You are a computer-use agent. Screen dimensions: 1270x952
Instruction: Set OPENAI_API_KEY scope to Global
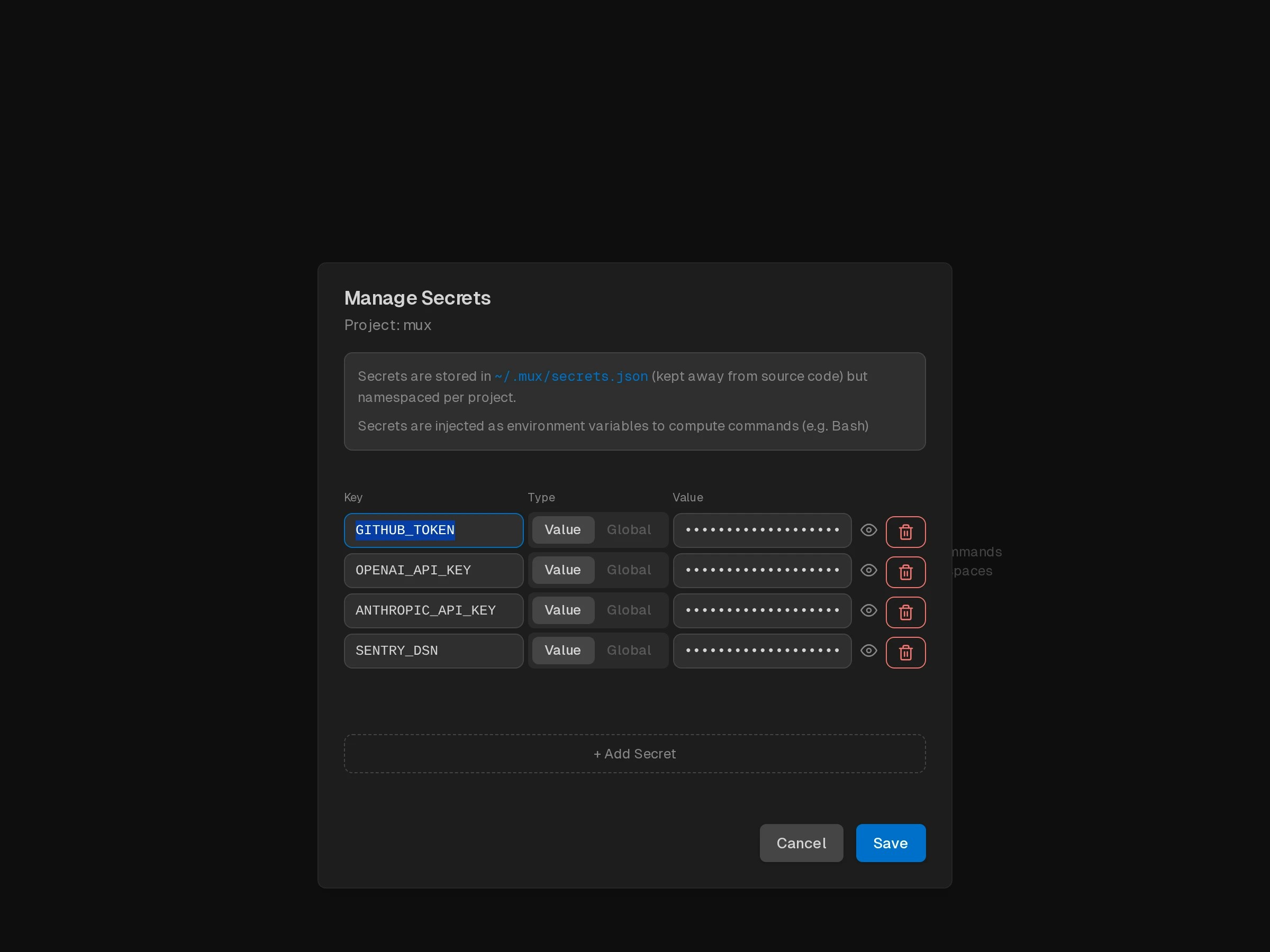click(629, 570)
